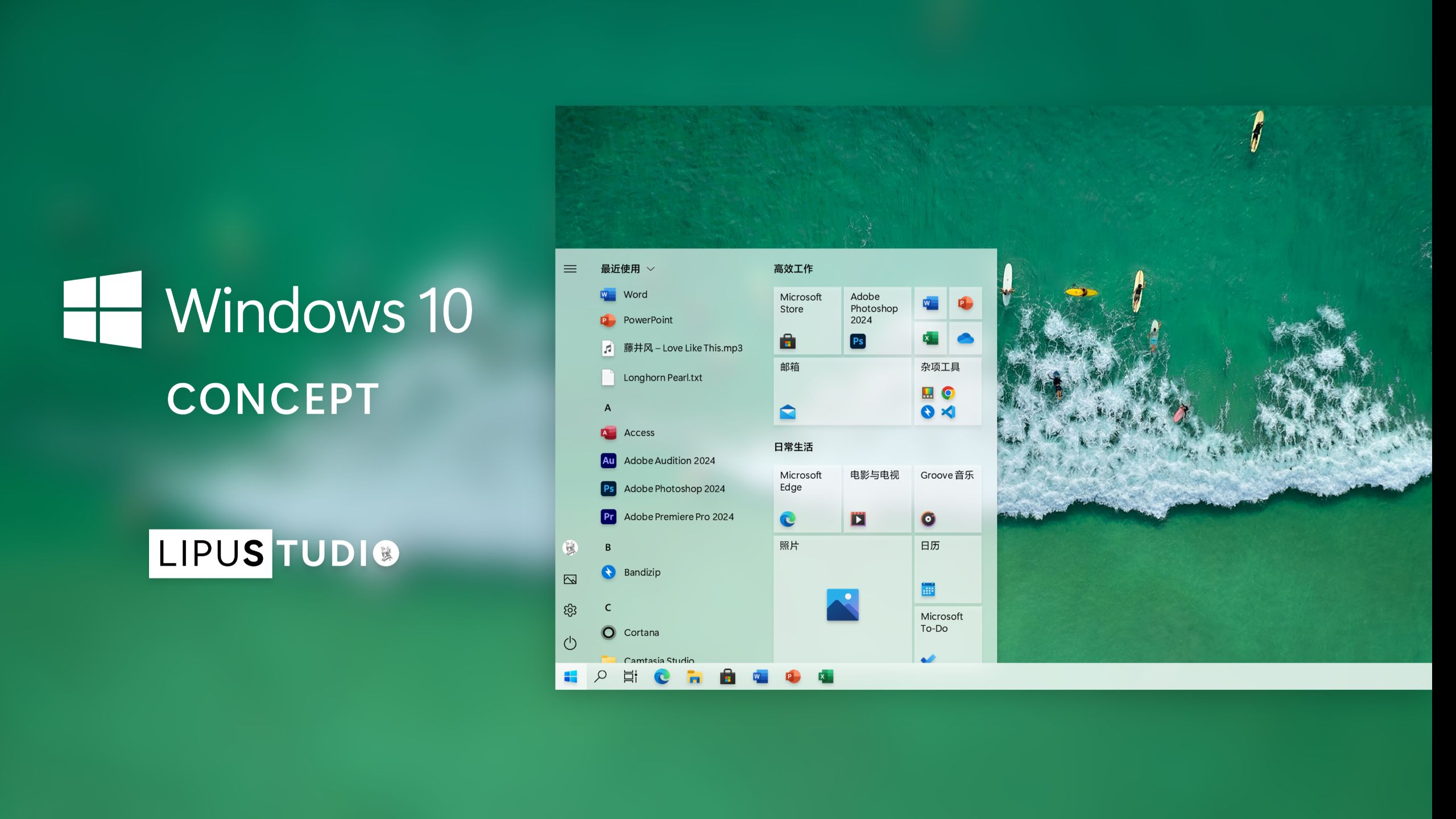Click the letter A section header
The image size is (1456, 819).
tap(607, 408)
